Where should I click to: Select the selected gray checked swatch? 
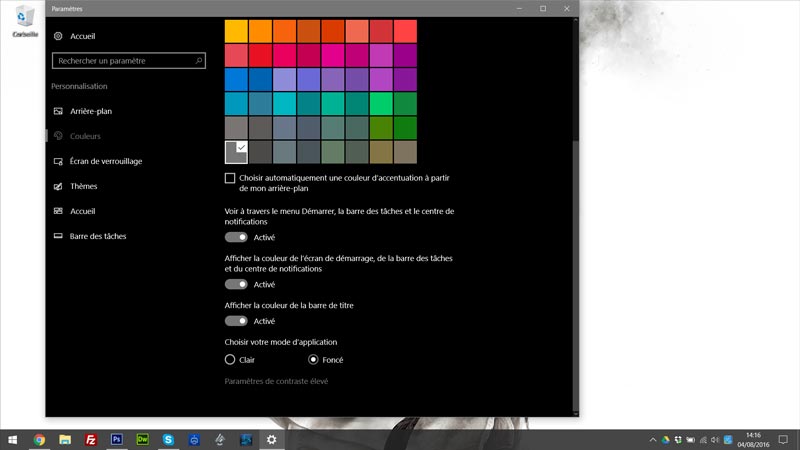pyautogui.click(x=236, y=152)
